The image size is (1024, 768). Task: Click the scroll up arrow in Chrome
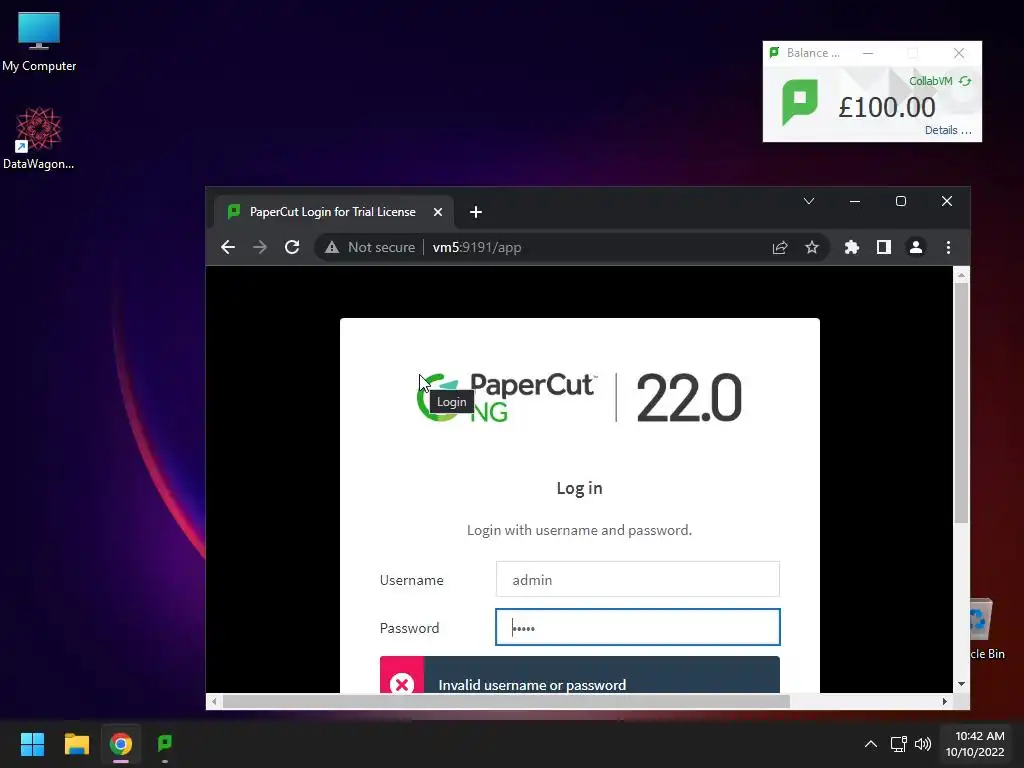(961, 275)
